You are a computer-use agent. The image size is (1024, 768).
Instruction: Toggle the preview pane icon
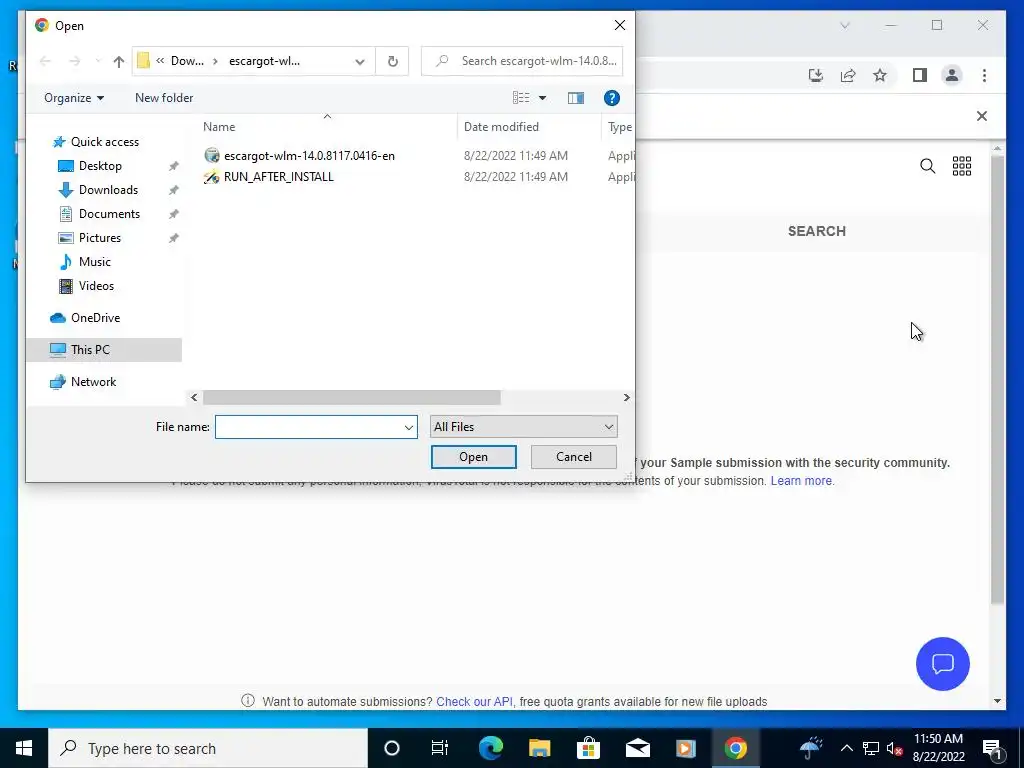click(575, 98)
